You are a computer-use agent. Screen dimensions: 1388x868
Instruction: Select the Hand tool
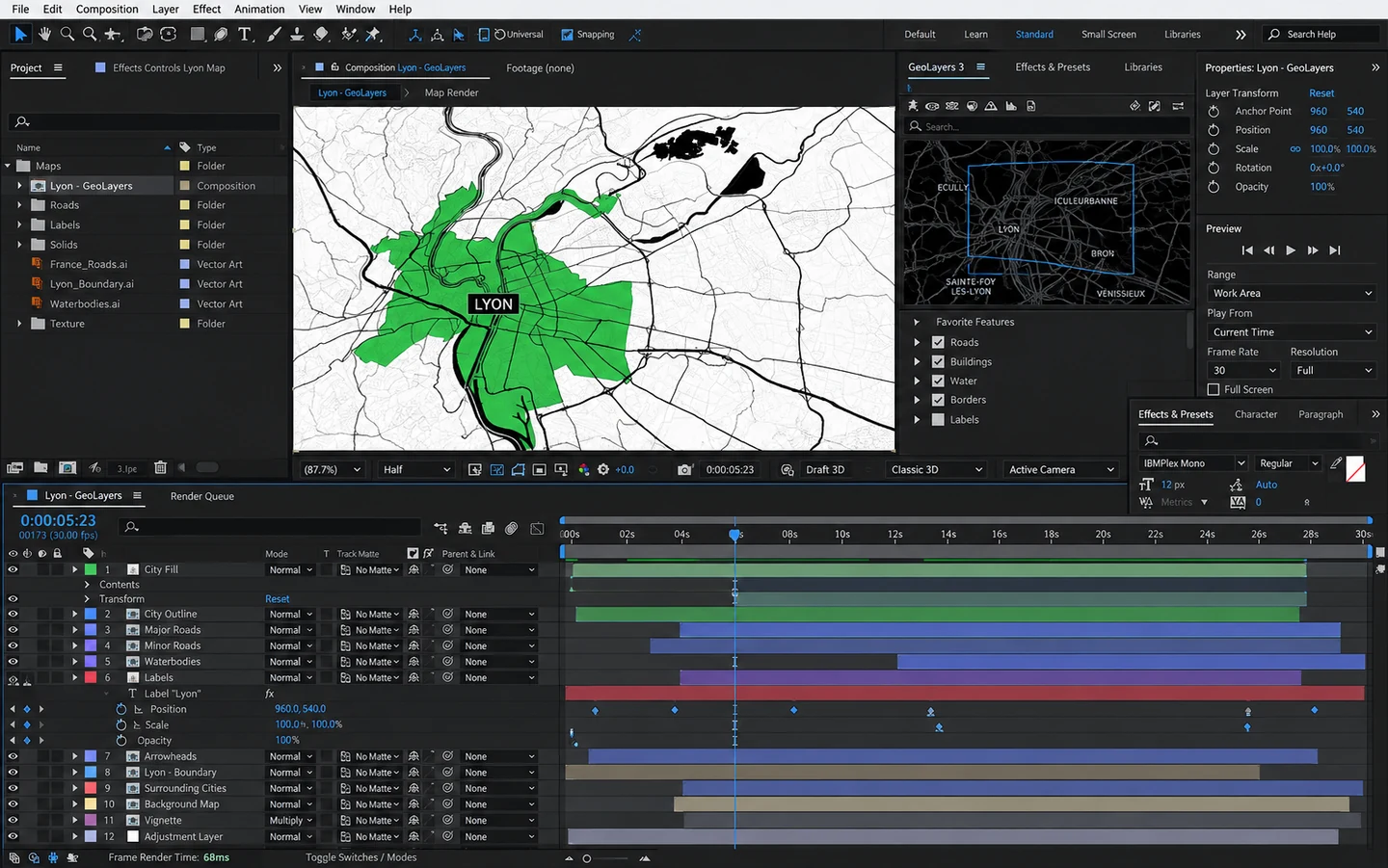point(44,34)
